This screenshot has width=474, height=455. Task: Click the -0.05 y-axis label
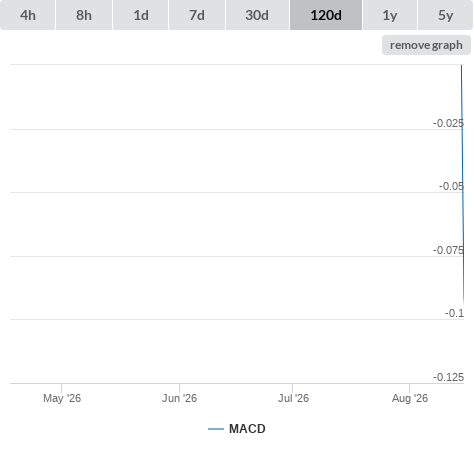click(x=451, y=186)
